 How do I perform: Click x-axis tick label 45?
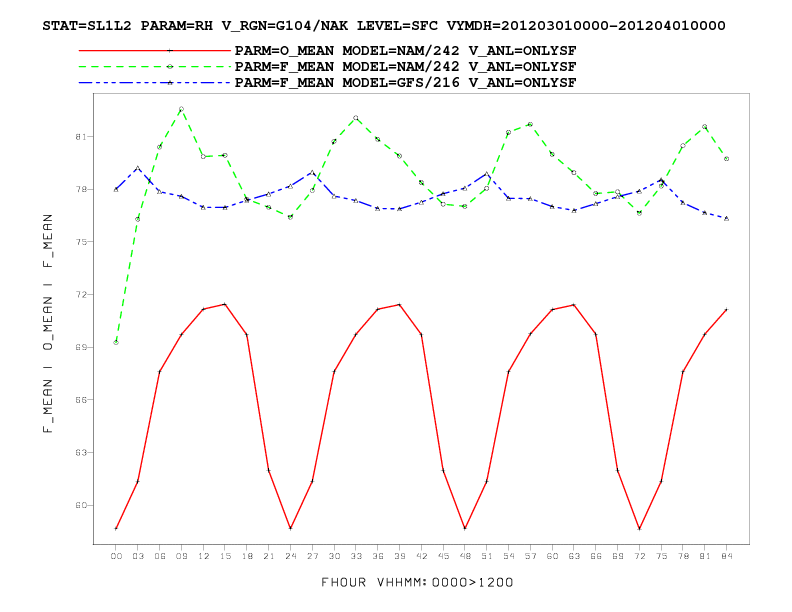click(x=443, y=556)
